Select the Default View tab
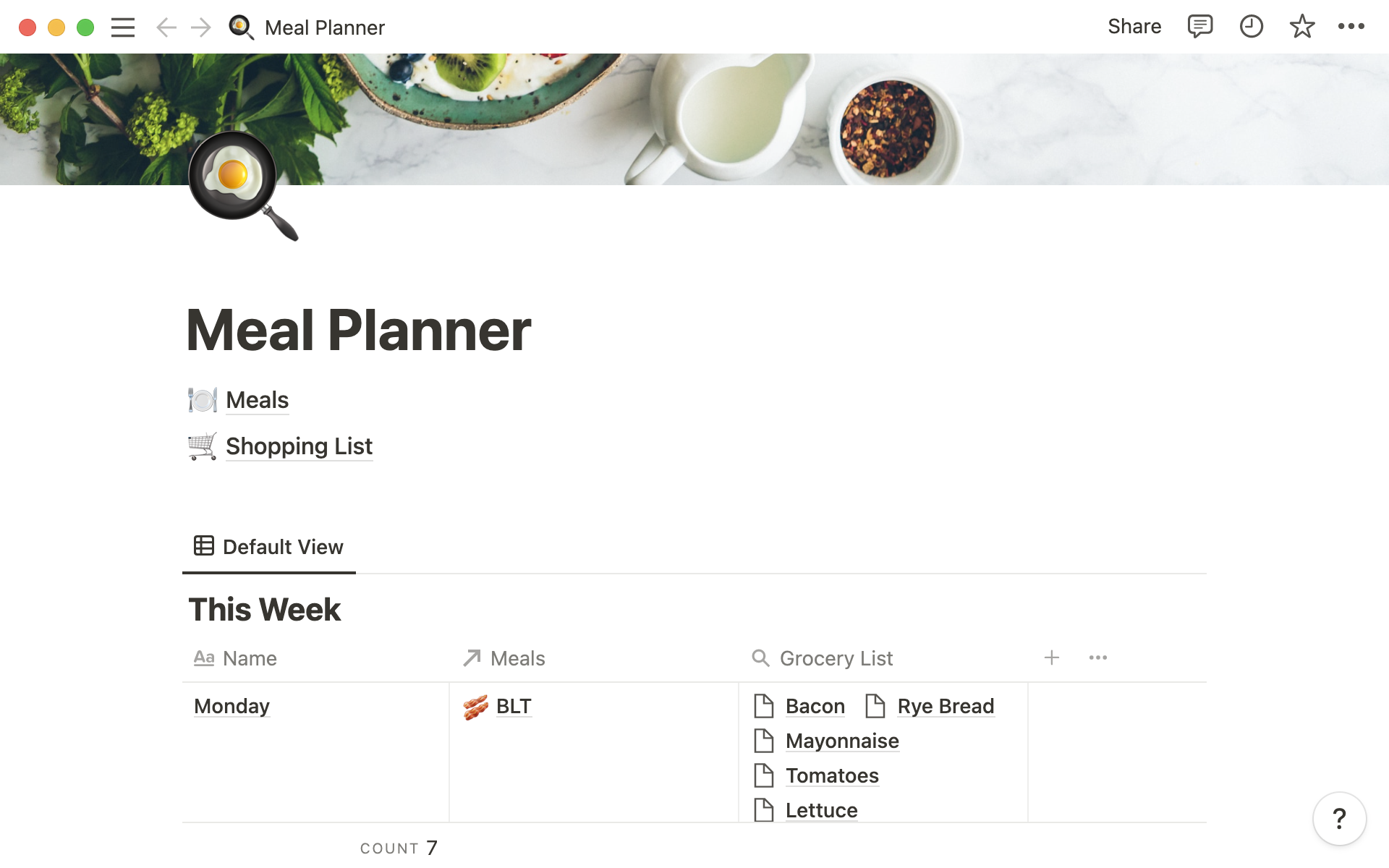Viewport: 1389px width, 868px height. [x=266, y=547]
